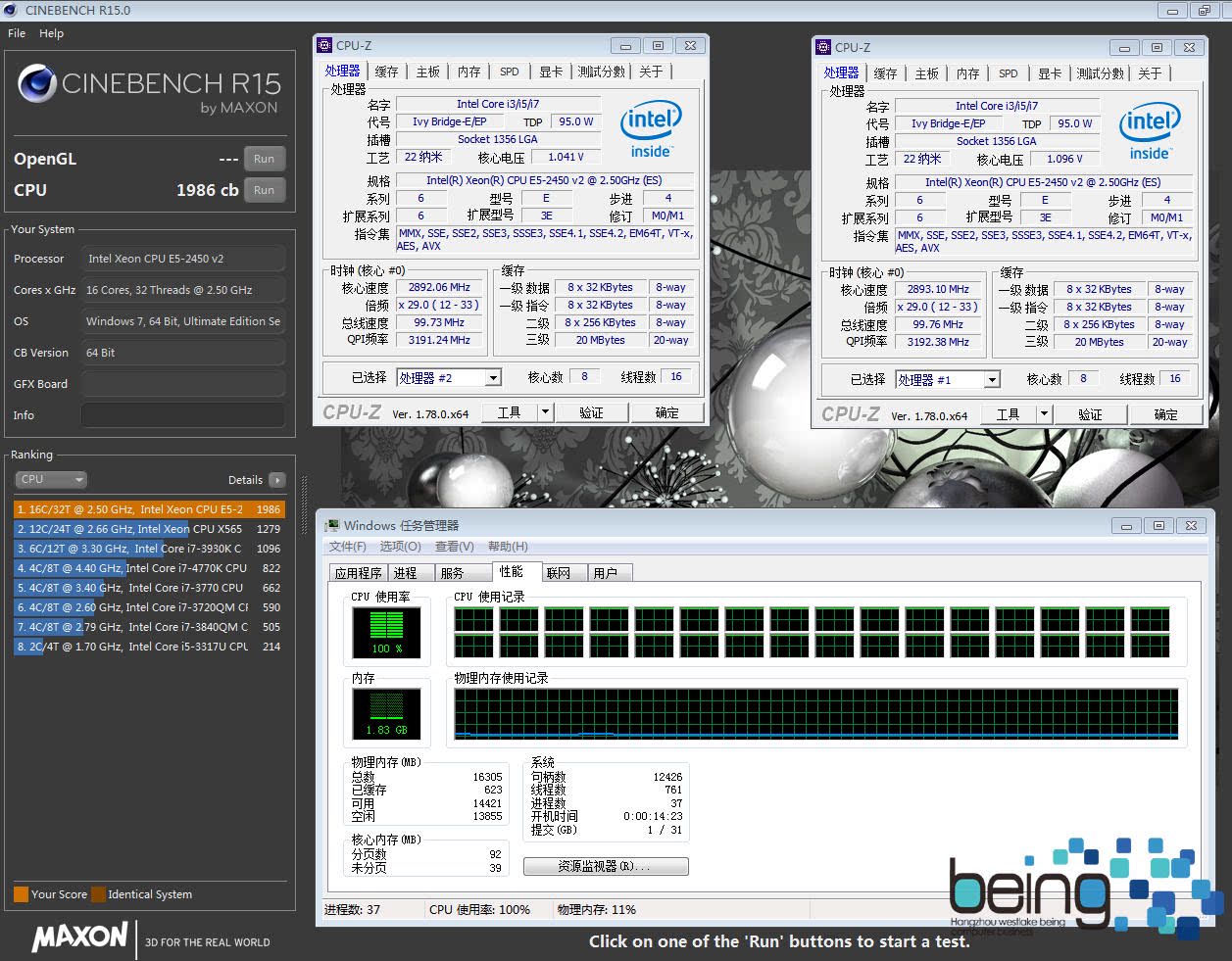Image resolution: width=1232 pixels, height=961 pixels.
Task: Switch to 应用程序 tab in Task Manager
Action: pyautogui.click(x=359, y=573)
